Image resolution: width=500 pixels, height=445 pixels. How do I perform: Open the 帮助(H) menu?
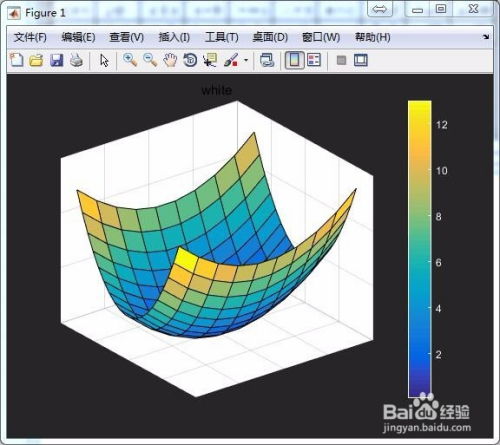373,37
